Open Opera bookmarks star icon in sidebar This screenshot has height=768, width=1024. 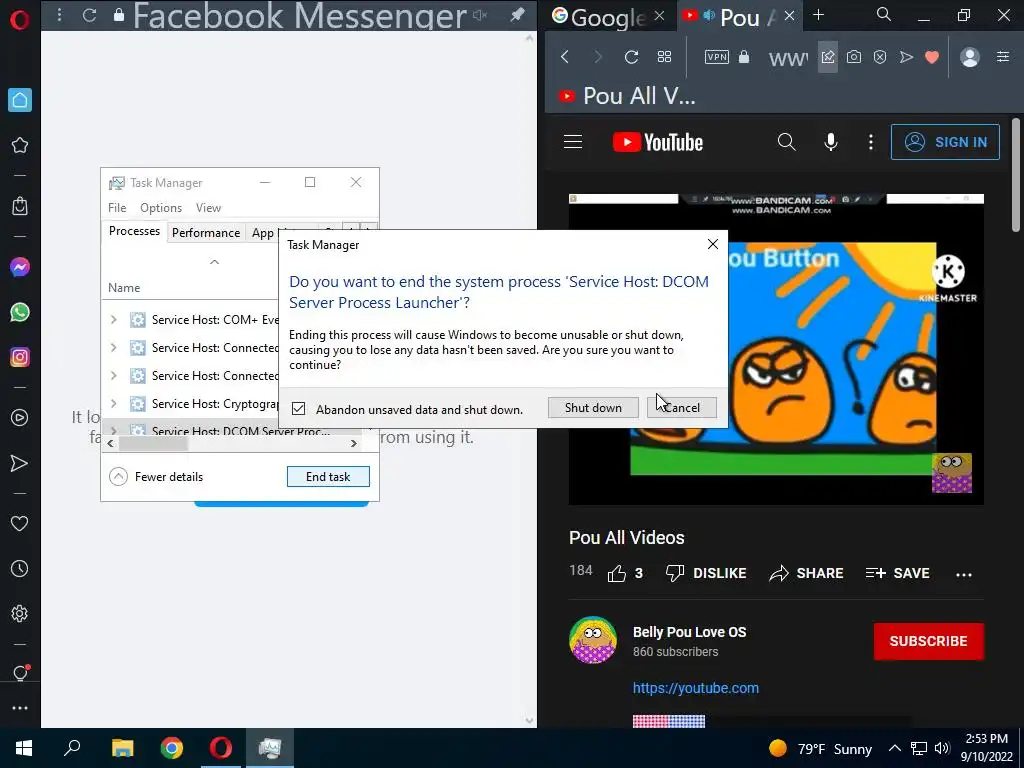click(x=20, y=145)
